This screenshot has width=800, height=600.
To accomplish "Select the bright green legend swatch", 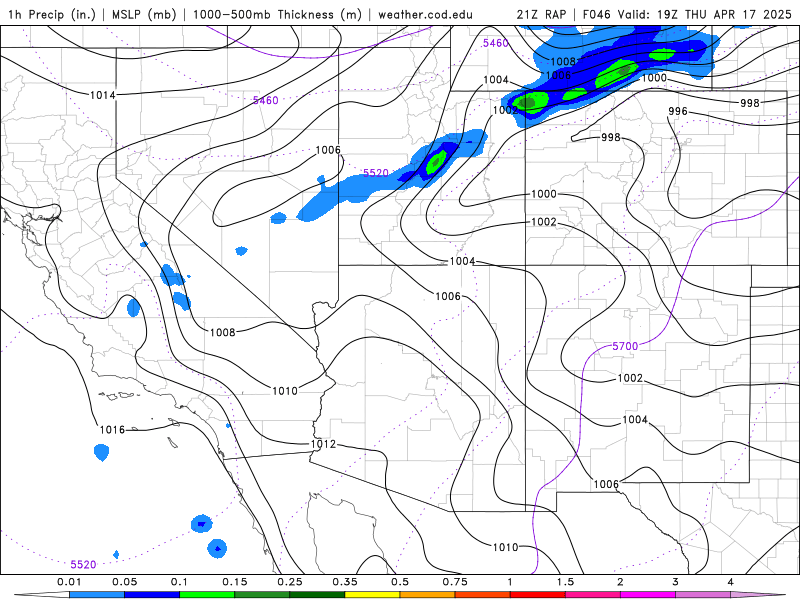I will pos(207,595).
